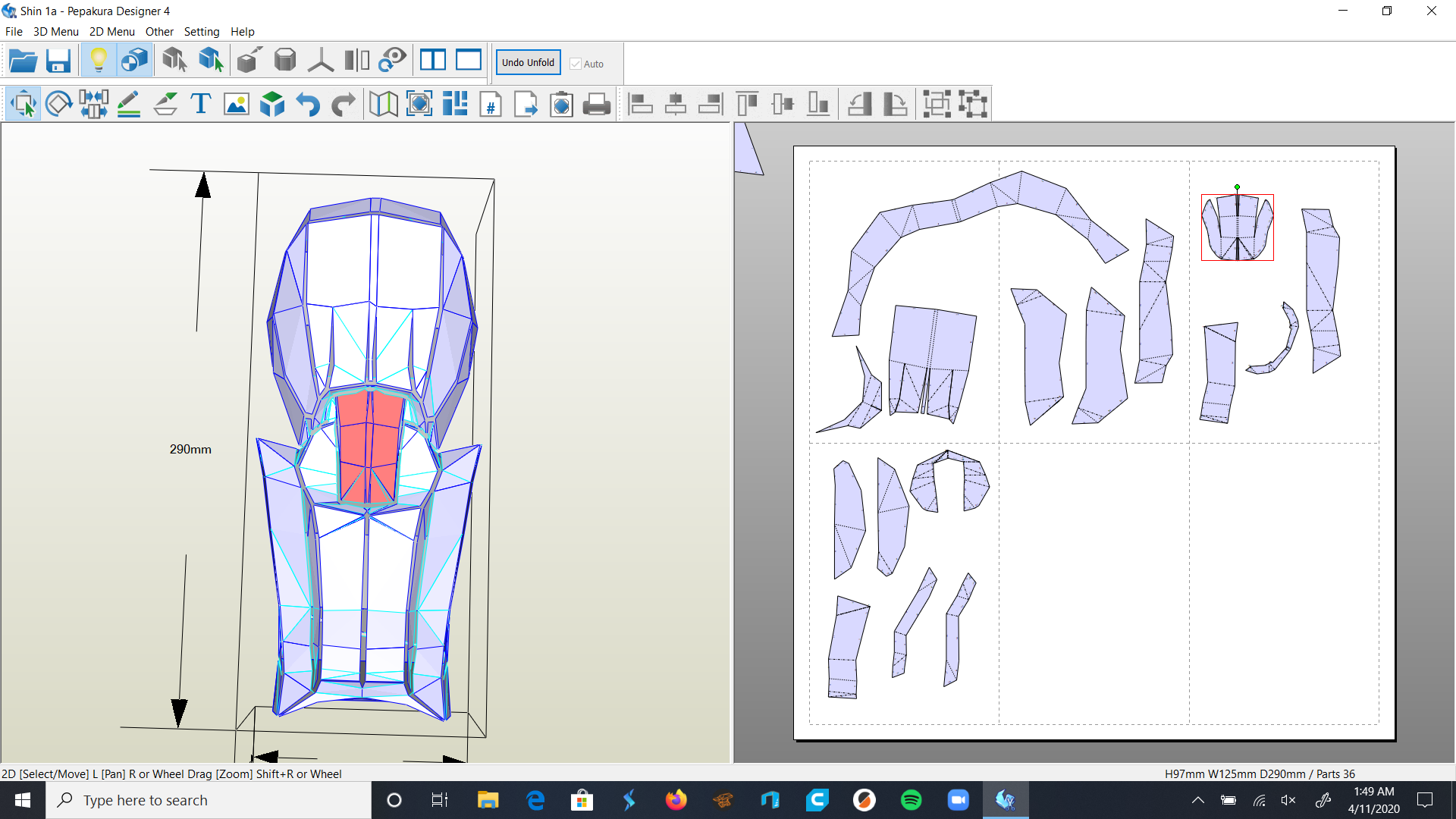Toggle the 3D axis display icon

point(321,61)
